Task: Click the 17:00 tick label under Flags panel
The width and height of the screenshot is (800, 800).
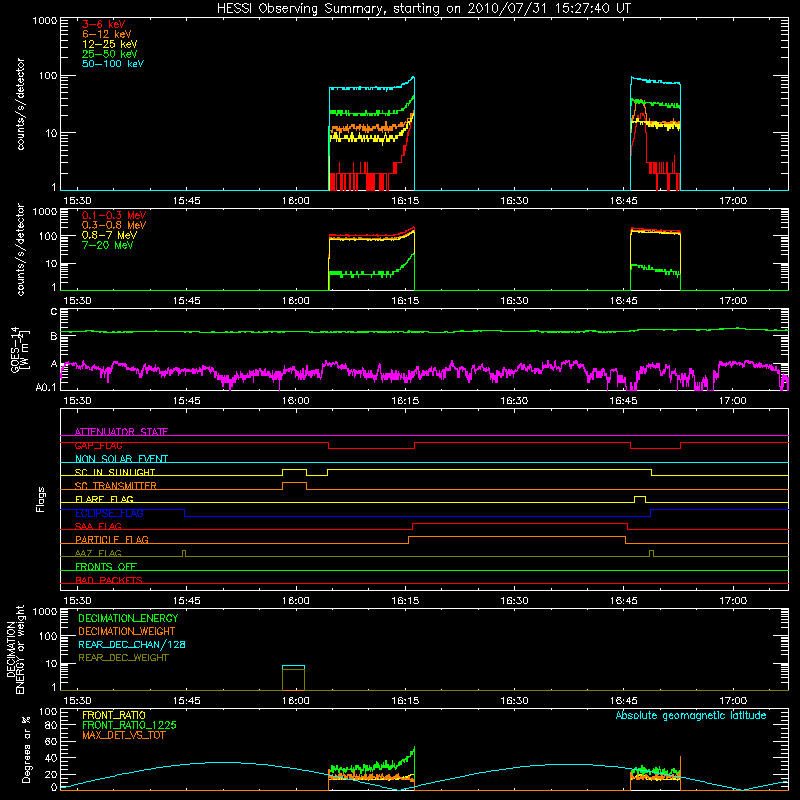Action: point(733,601)
